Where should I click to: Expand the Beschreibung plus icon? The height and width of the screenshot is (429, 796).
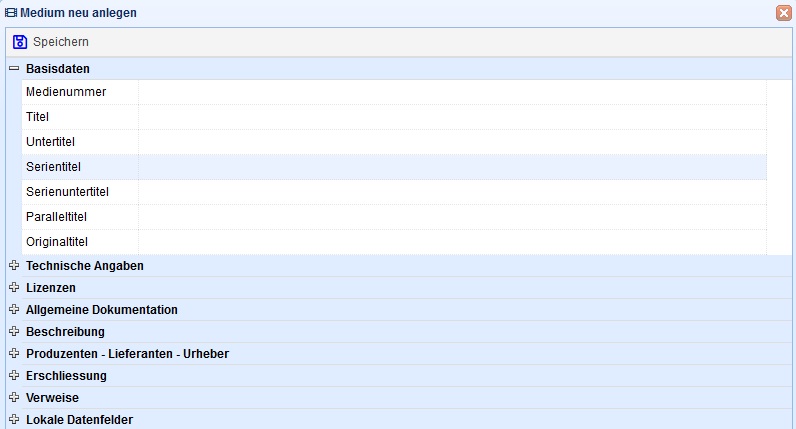click(x=14, y=331)
